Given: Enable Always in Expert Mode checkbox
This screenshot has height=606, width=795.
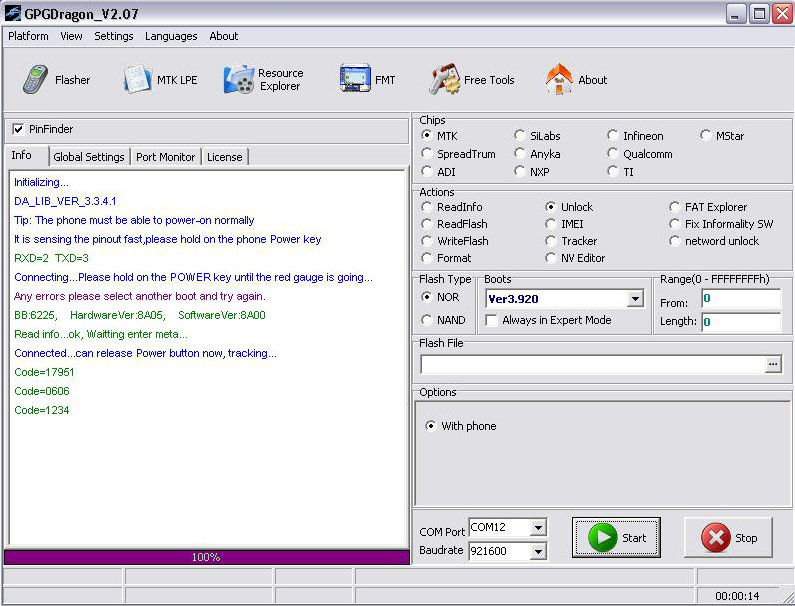Looking at the screenshot, I should click(x=491, y=320).
